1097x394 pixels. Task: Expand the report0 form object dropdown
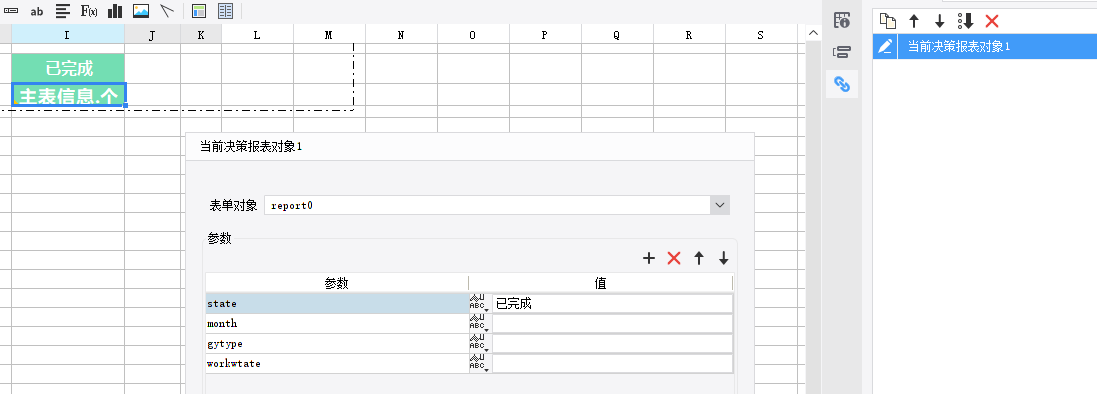[720, 205]
